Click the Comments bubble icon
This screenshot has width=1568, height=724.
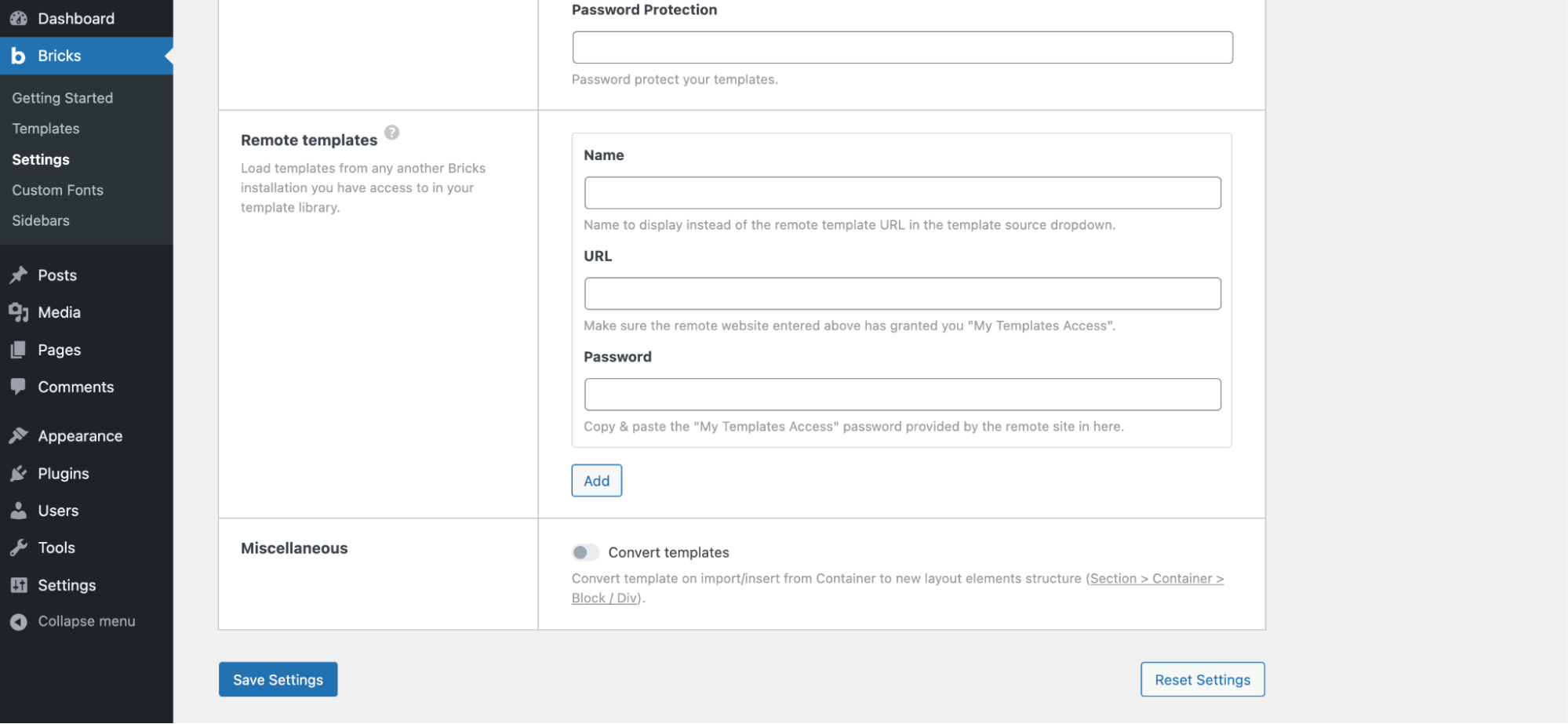(19, 387)
